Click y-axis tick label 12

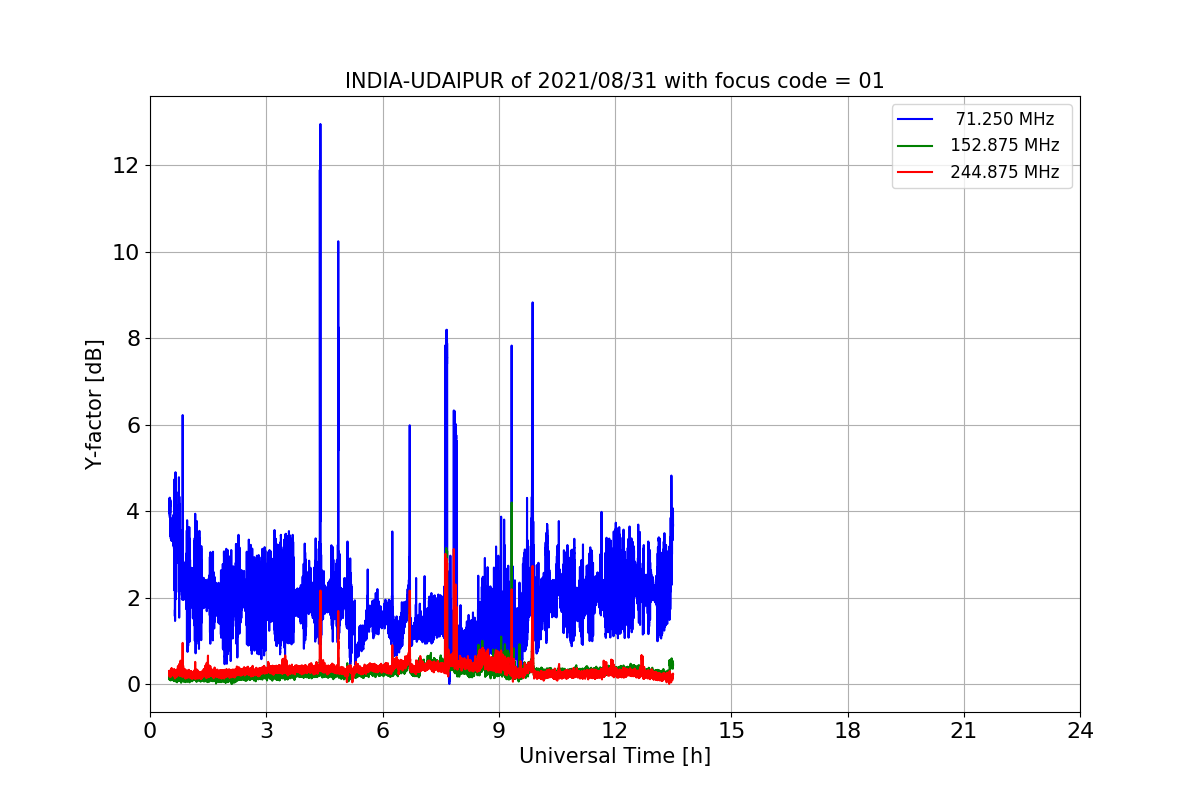coord(126,165)
